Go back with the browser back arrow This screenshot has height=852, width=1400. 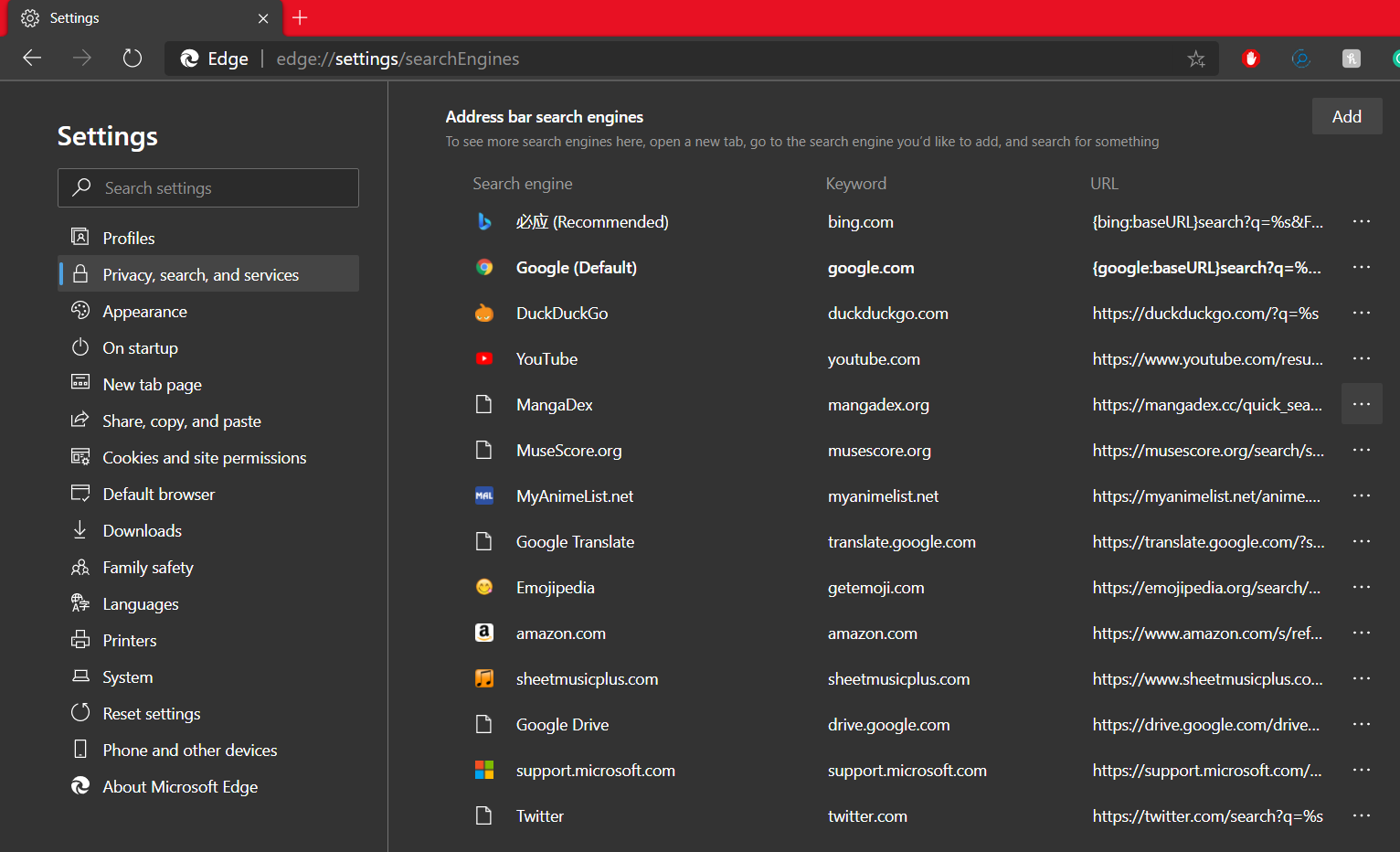pos(32,59)
